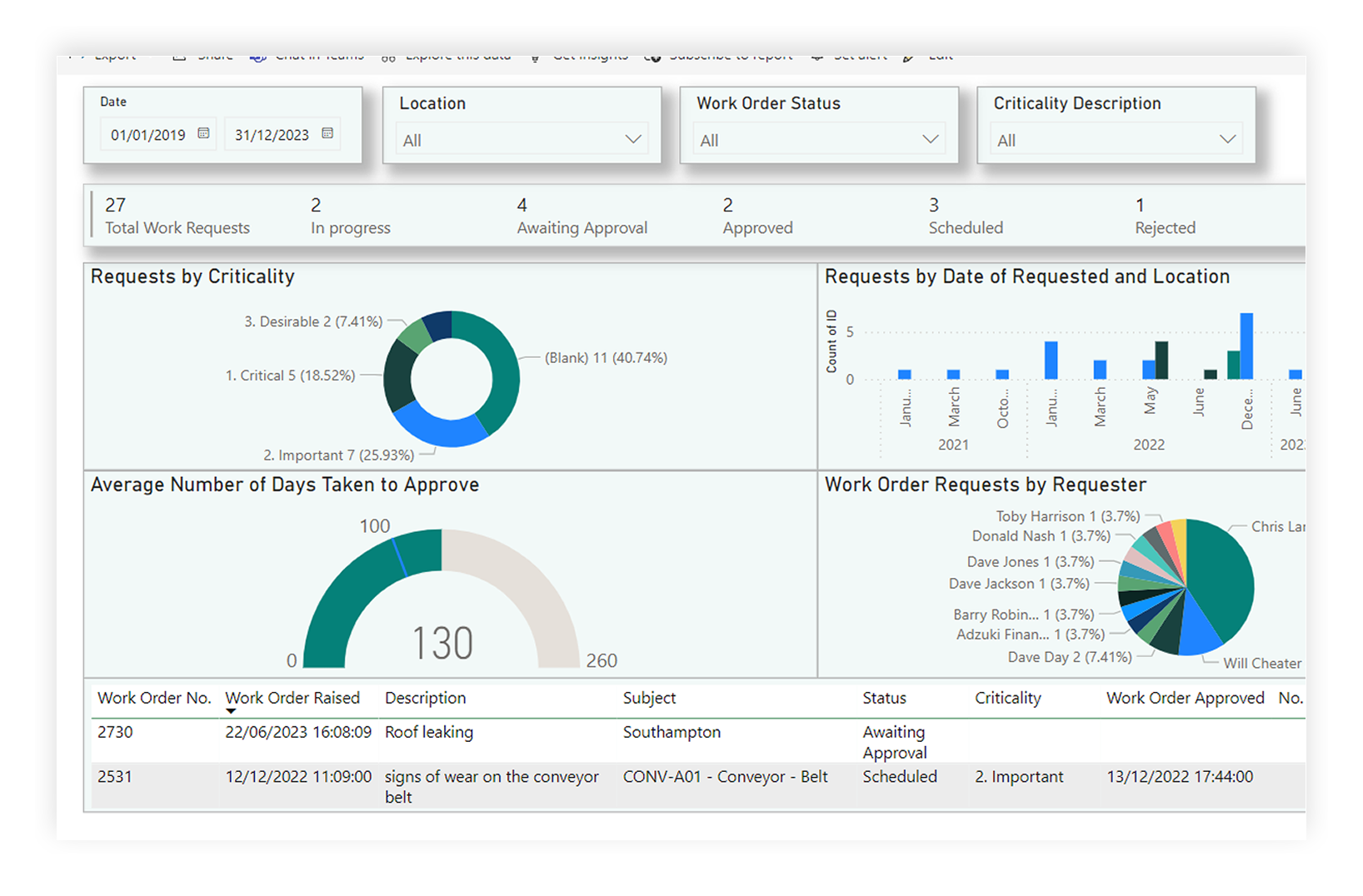Click the tallest blue December 2022 bar
The image size is (1363, 896).
pyautogui.click(x=1246, y=346)
